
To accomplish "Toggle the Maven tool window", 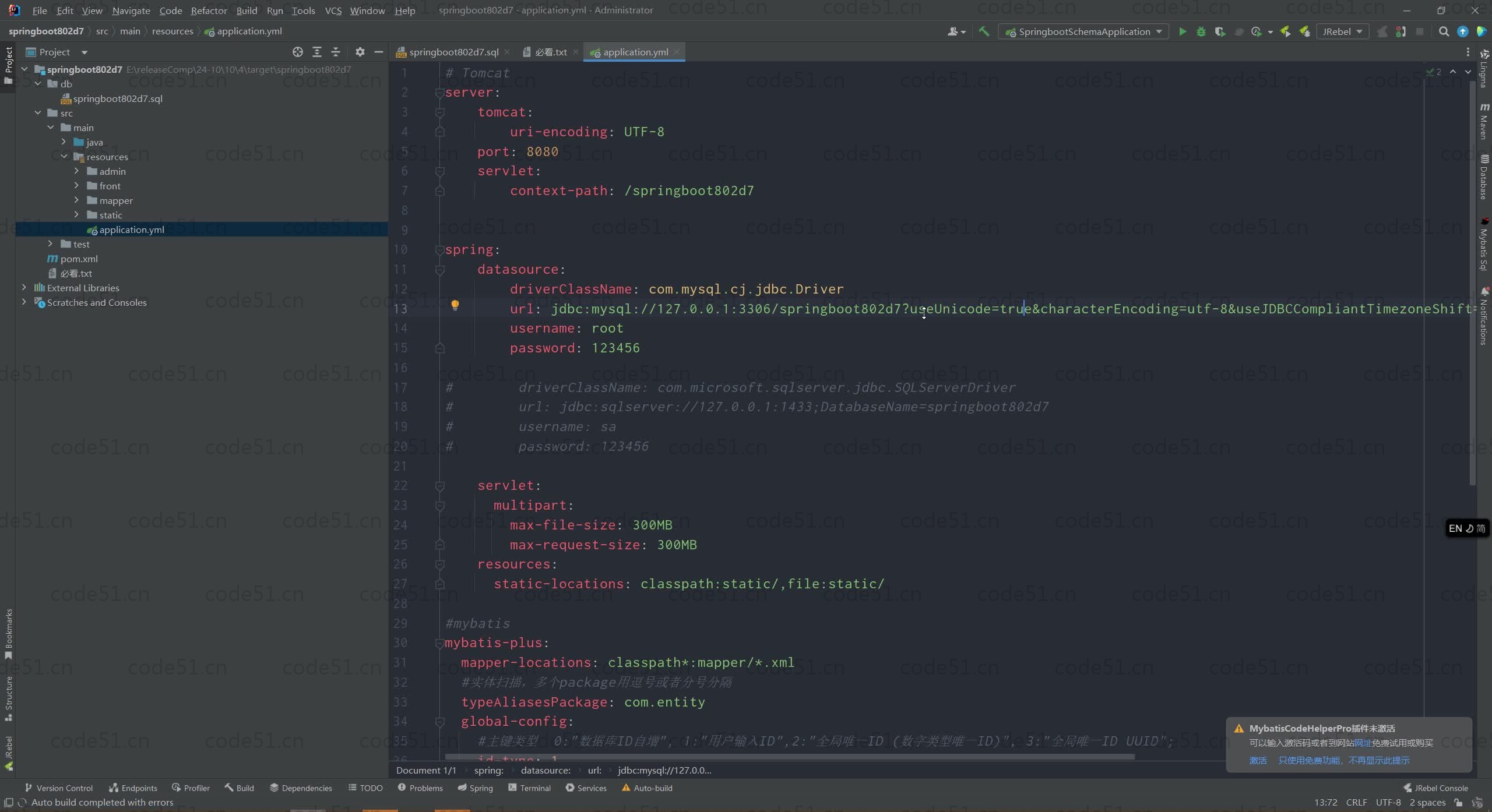I will click(1484, 121).
